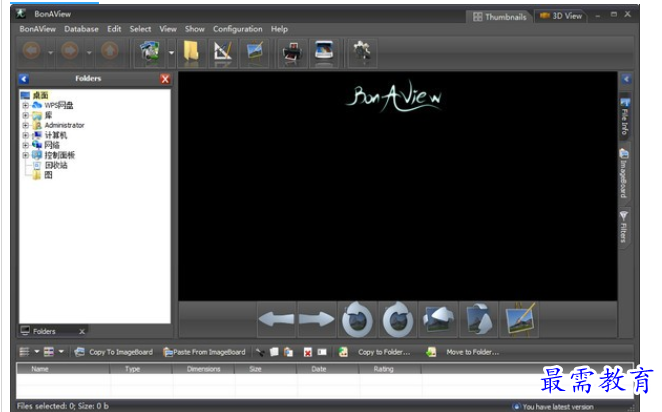
Task: Expand the 网络 tree node
Action: (x=26, y=145)
